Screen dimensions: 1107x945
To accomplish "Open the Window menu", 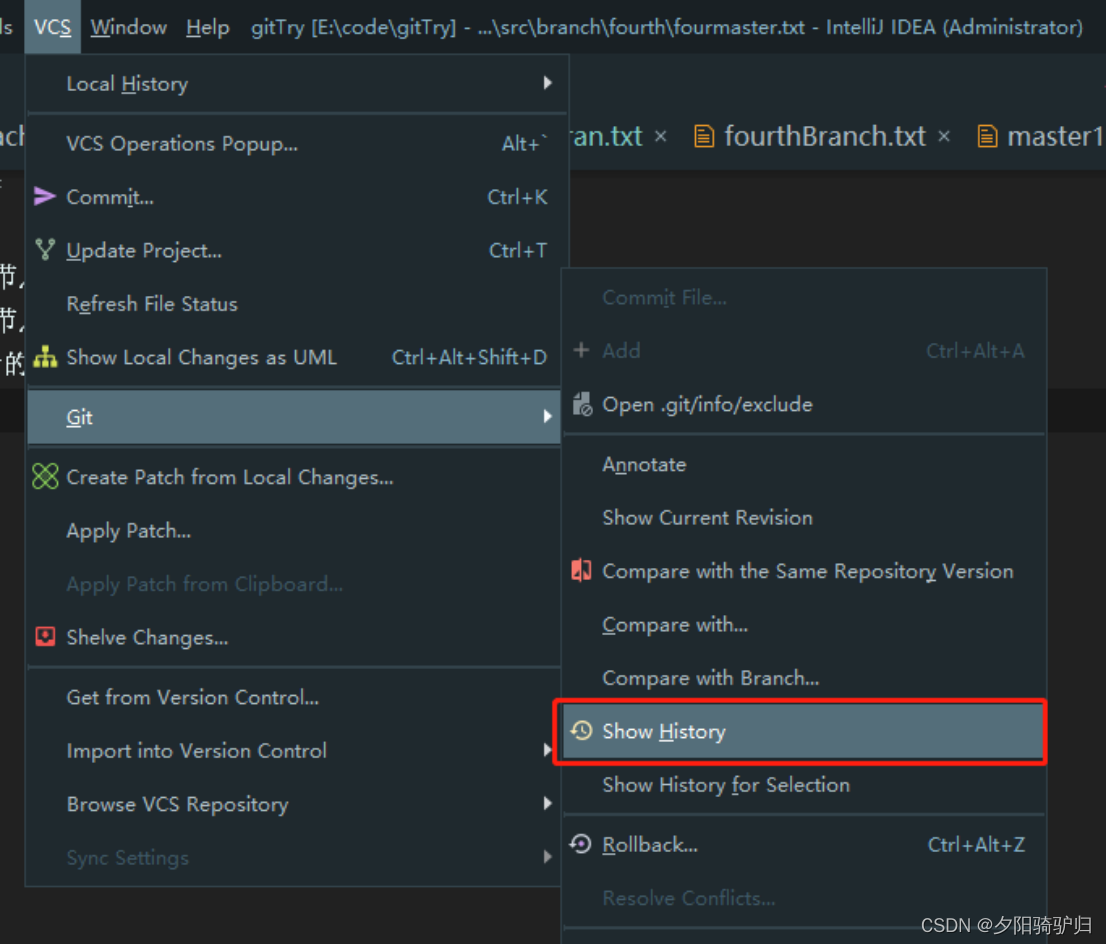I will coord(128,27).
